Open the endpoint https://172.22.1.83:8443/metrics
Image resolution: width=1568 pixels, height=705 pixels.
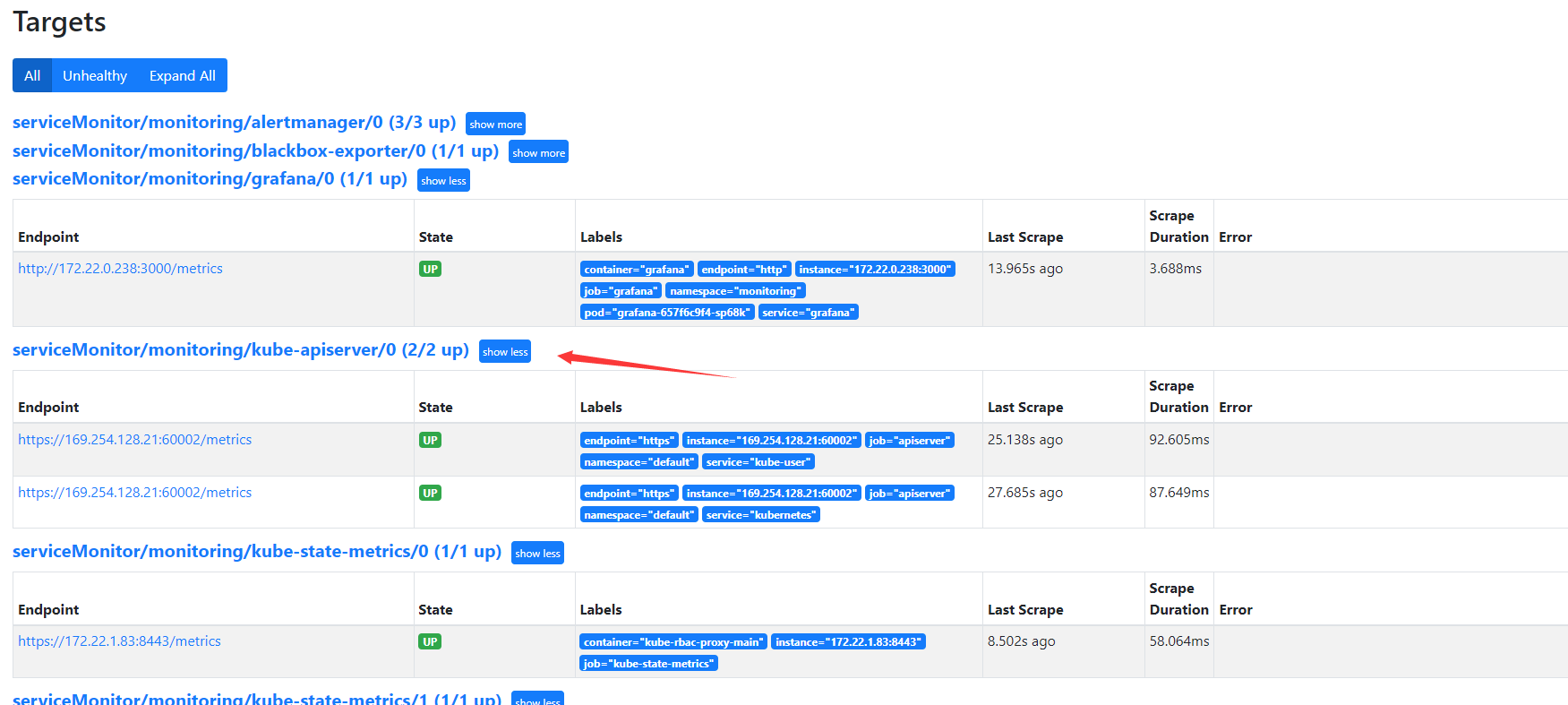(119, 641)
